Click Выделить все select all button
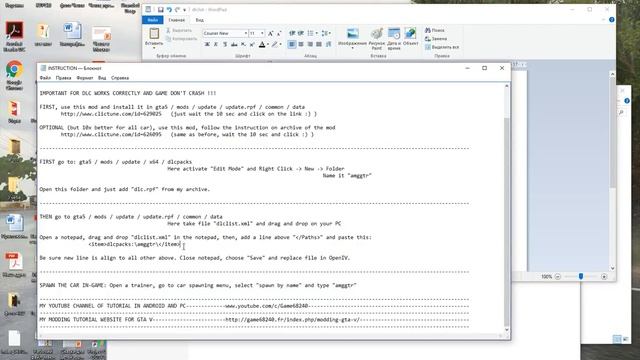 tap(442, 47)
